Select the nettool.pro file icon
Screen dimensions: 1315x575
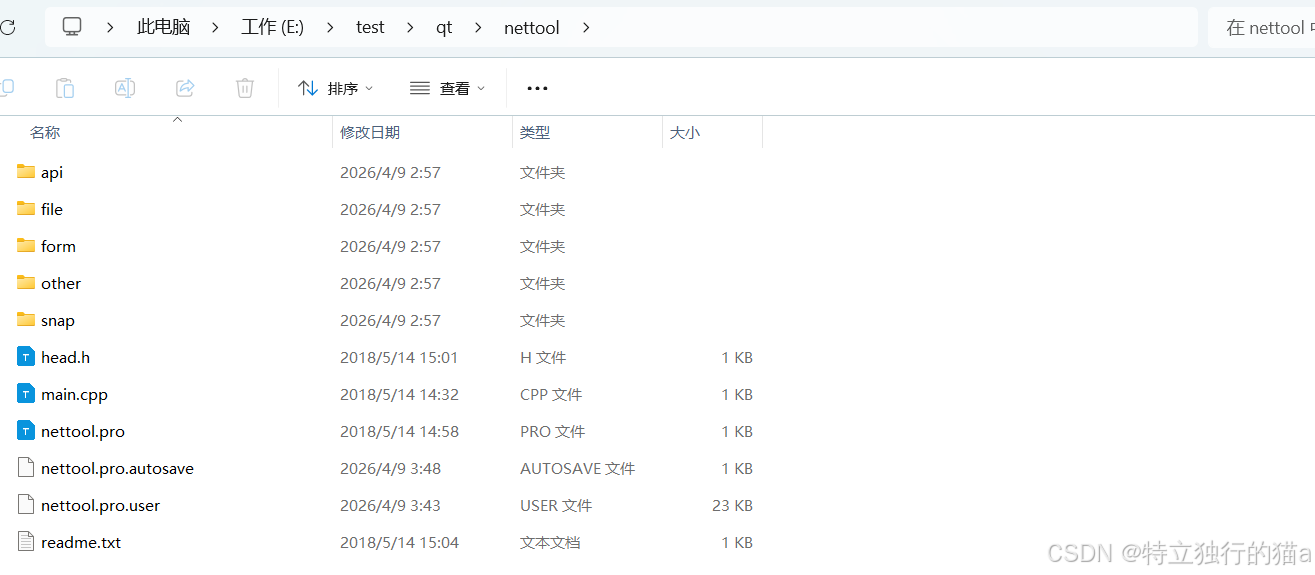point(26,430)
